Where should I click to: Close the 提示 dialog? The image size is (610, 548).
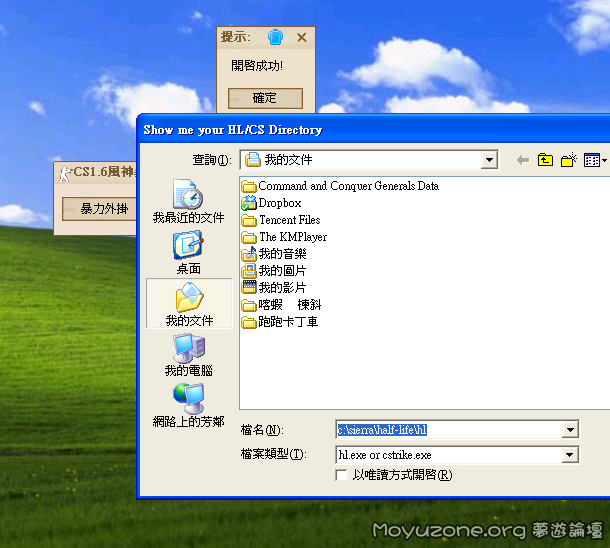tap(302, 38)
